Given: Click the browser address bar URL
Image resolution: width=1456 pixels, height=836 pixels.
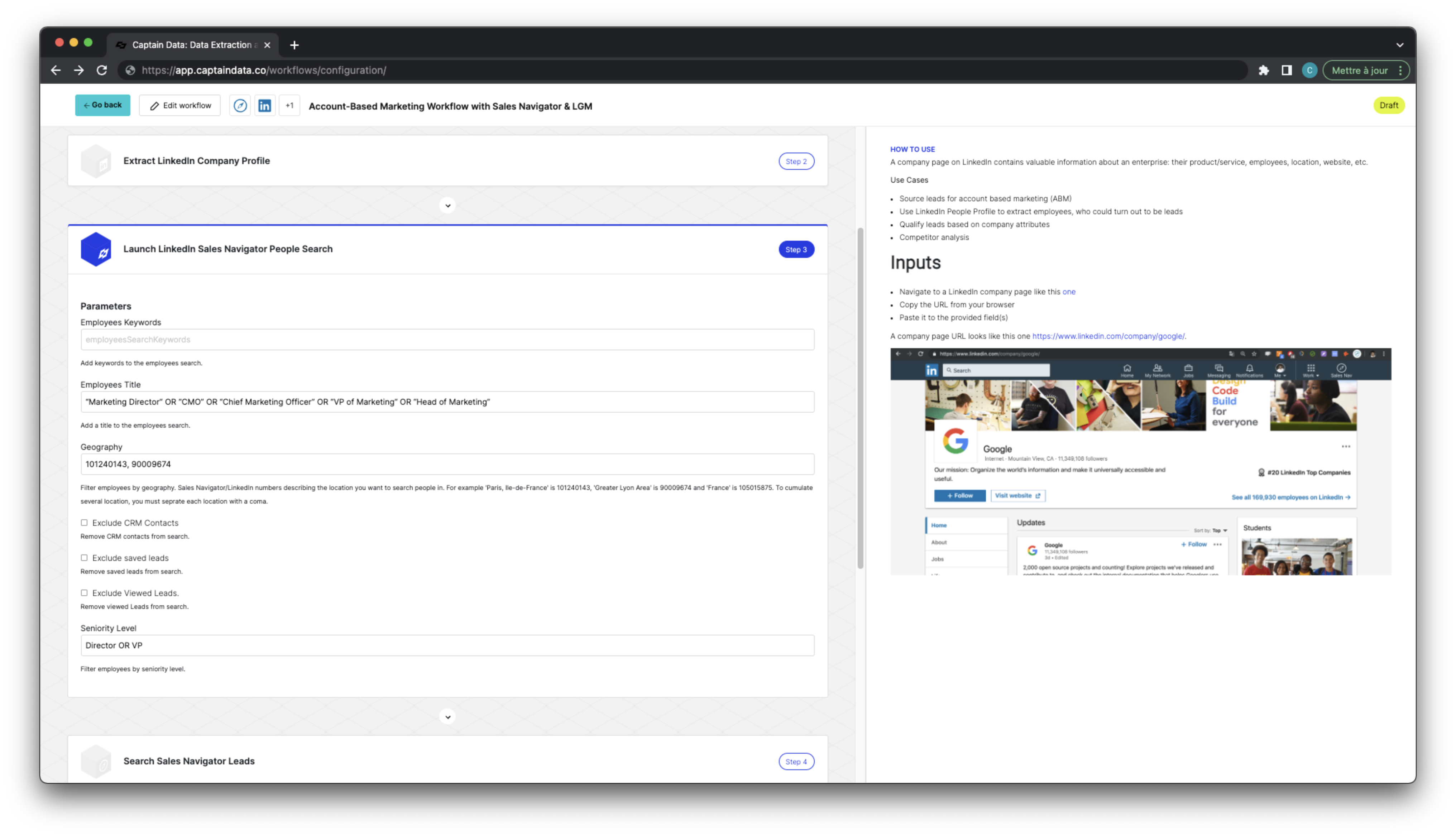Looking at the screenshot, I should click(264, 70).
